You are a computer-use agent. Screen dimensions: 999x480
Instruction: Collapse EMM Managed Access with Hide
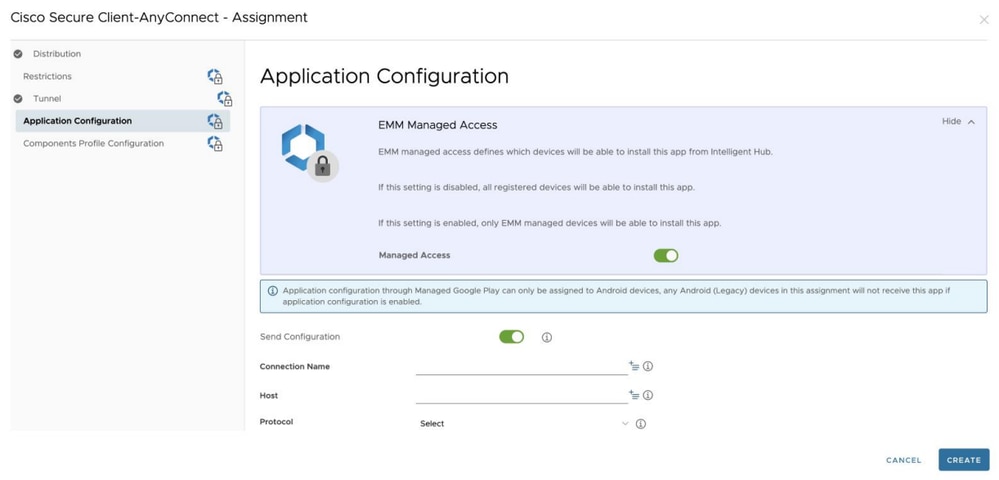click(958, 122)
